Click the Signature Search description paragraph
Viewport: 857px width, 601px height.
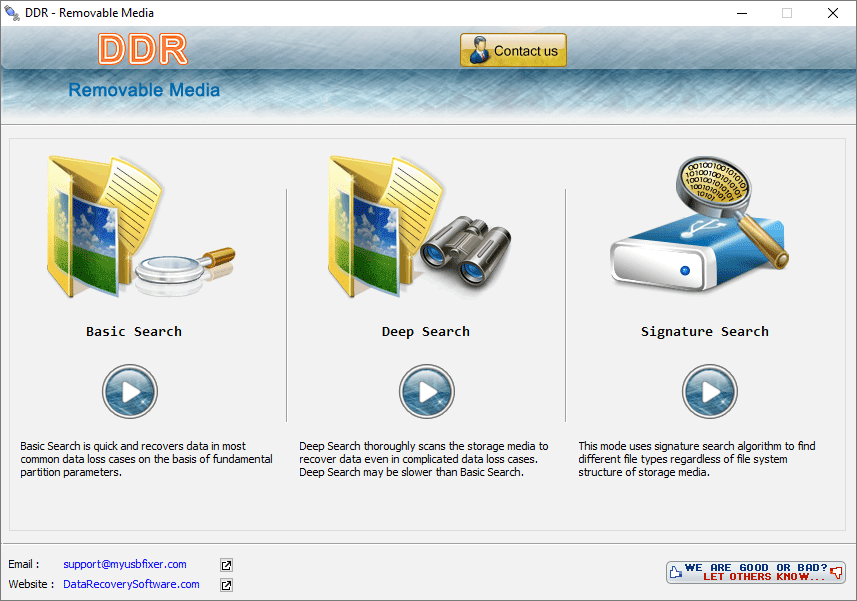[x=697, y=459]
